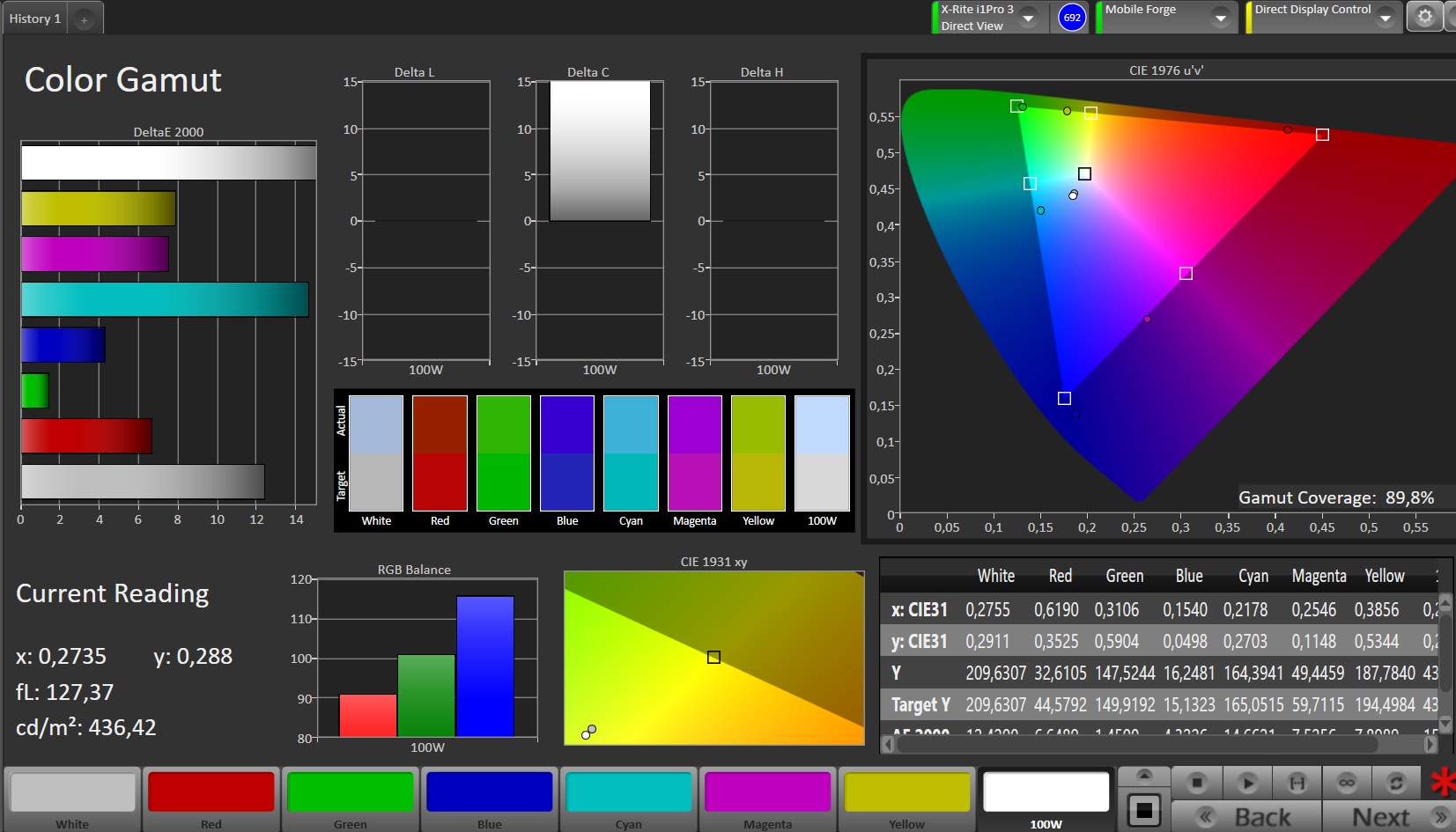Click the Back button

[1246, 817]
